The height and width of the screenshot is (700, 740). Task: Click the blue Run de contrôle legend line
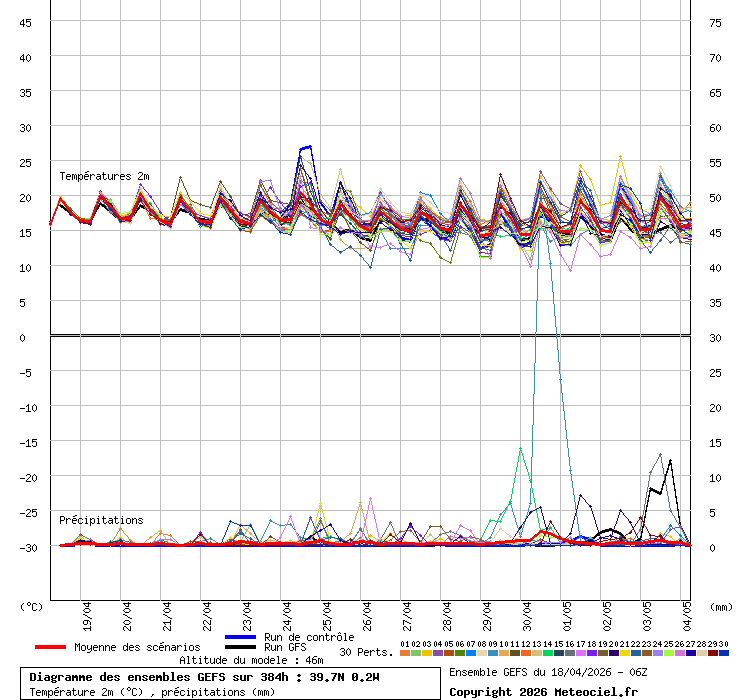(x=241, y=637)
